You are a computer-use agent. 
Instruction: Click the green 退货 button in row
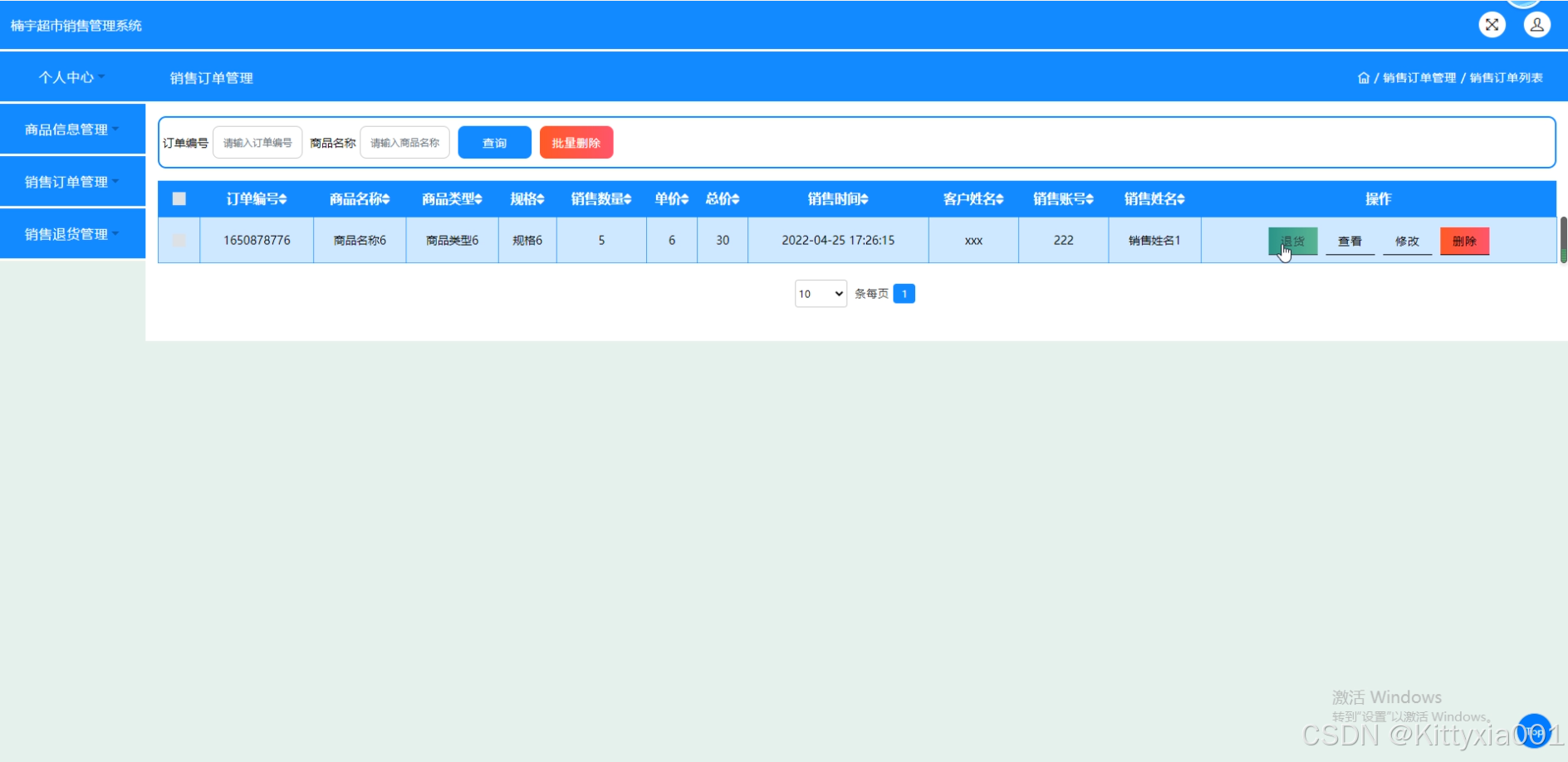1292,241
